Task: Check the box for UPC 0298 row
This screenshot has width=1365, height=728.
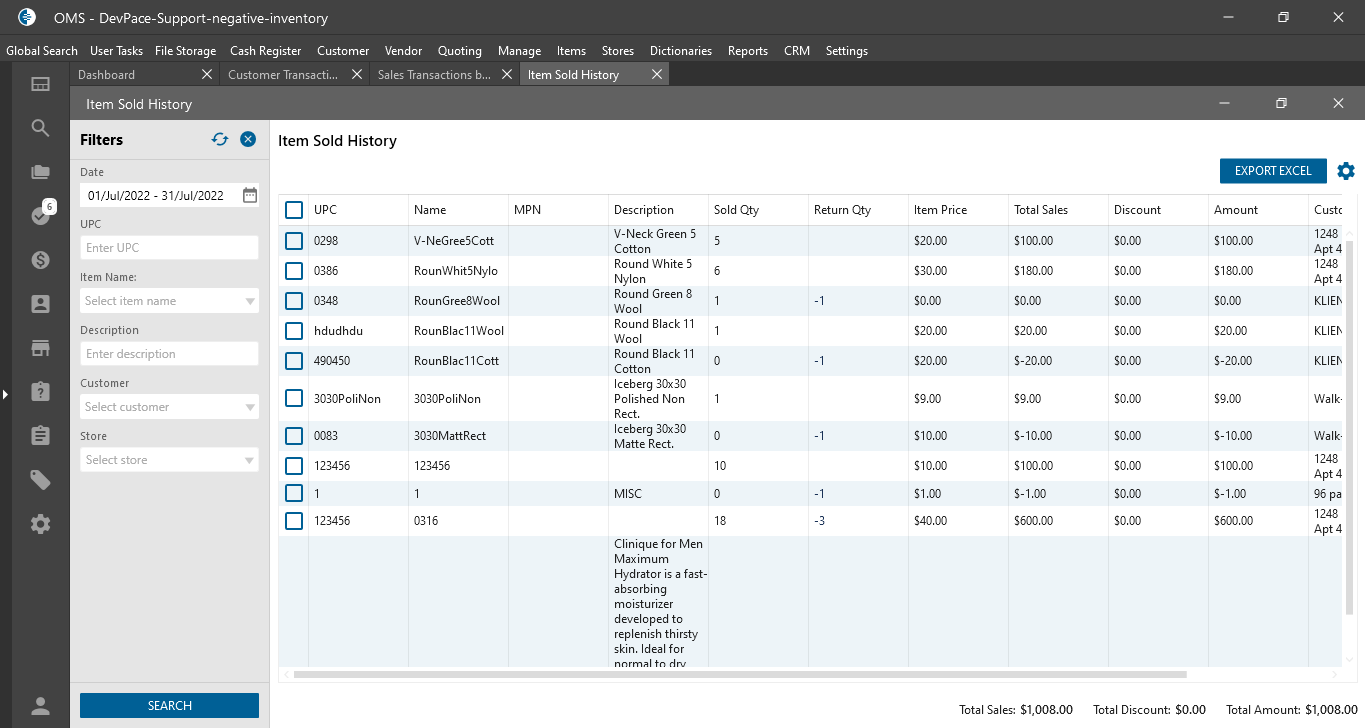Action: [294, 241]
